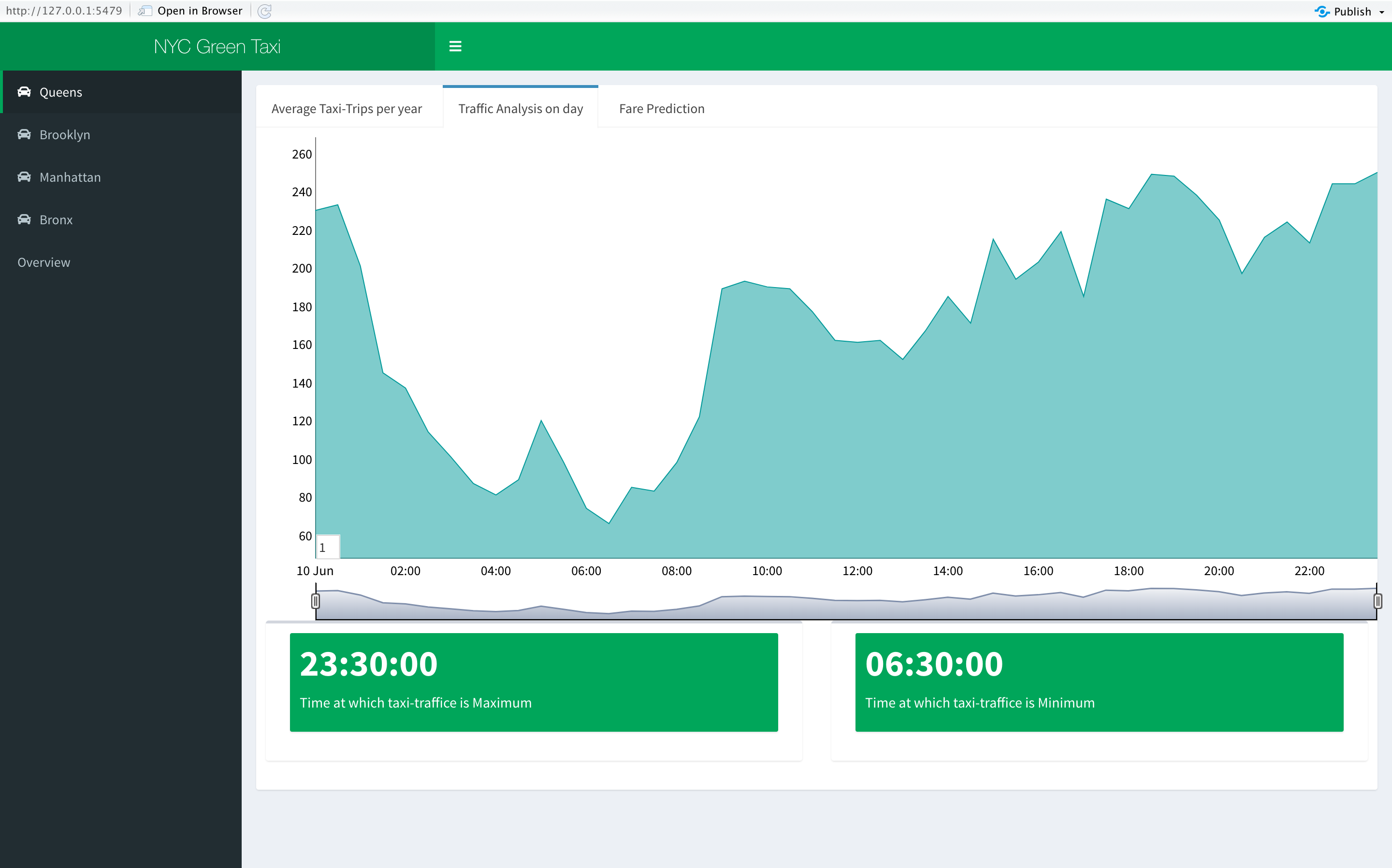Click the right grip of the range selector
This screenshot has height=868, width=1392.
pos(1377,600)
